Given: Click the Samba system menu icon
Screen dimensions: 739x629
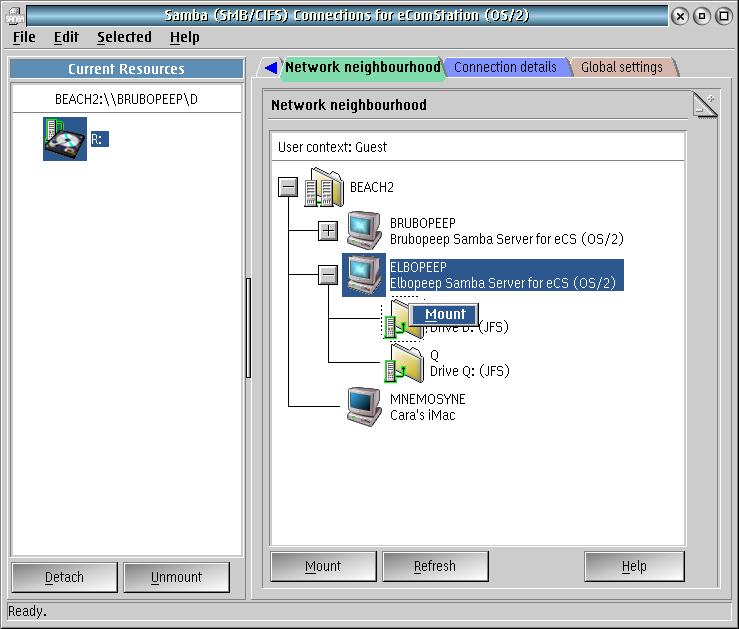Looking at the screenshot, I should pyautogui.click(x=14, y=16).
